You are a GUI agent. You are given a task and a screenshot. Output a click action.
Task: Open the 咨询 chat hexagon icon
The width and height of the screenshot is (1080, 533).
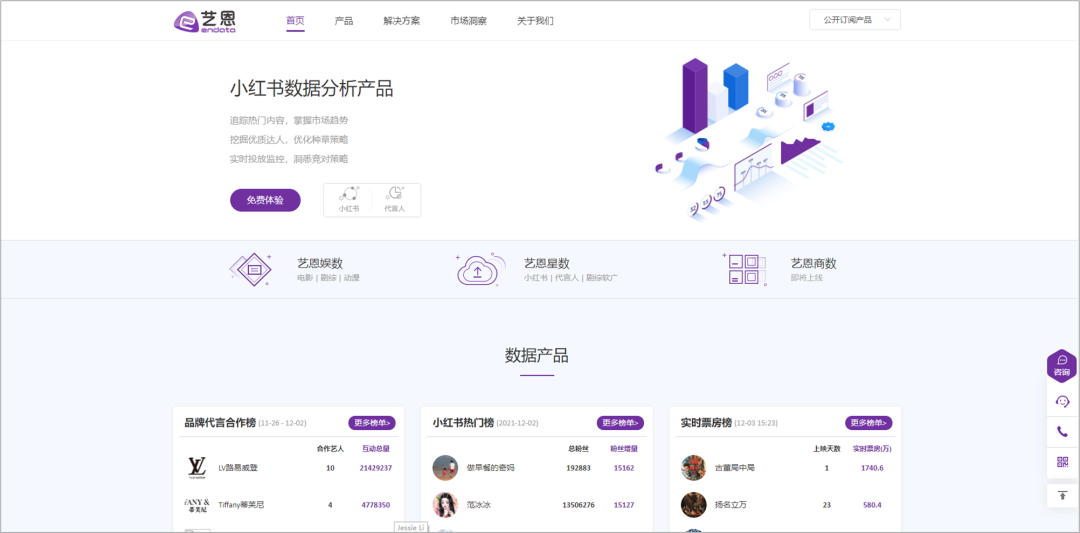pyautogui.click(x=1061, y=366)
